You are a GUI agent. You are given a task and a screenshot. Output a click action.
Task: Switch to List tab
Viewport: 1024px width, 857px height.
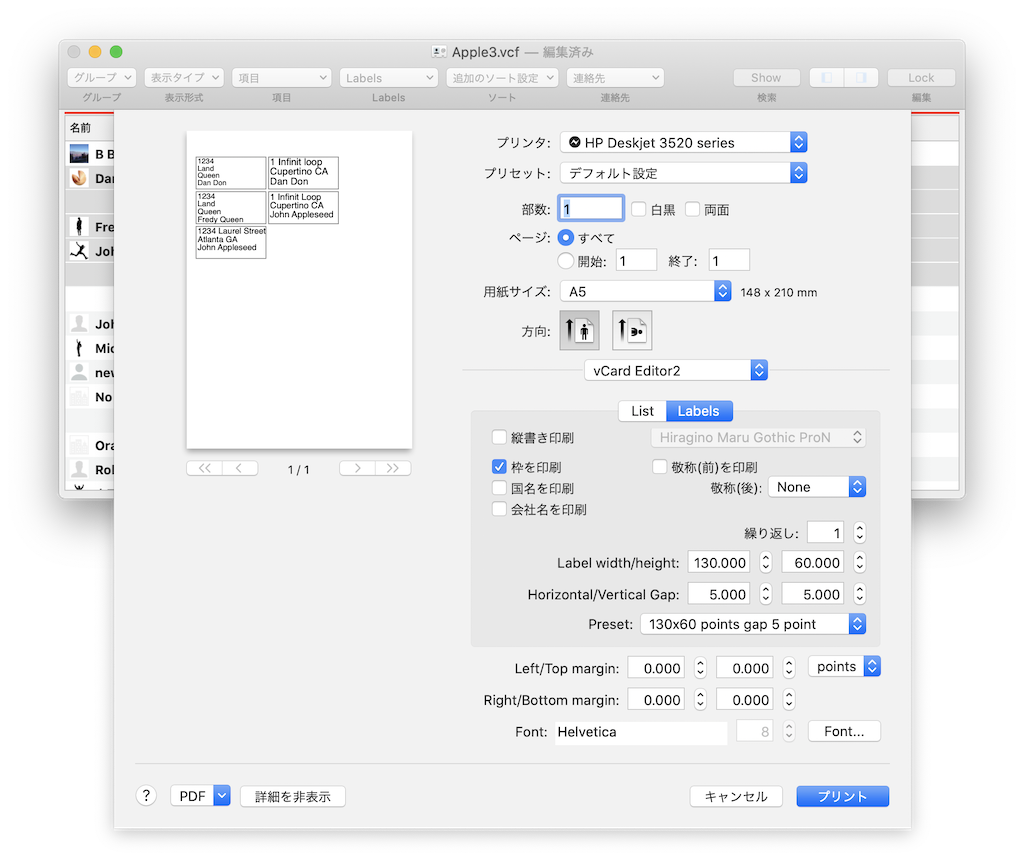(642, 411)
